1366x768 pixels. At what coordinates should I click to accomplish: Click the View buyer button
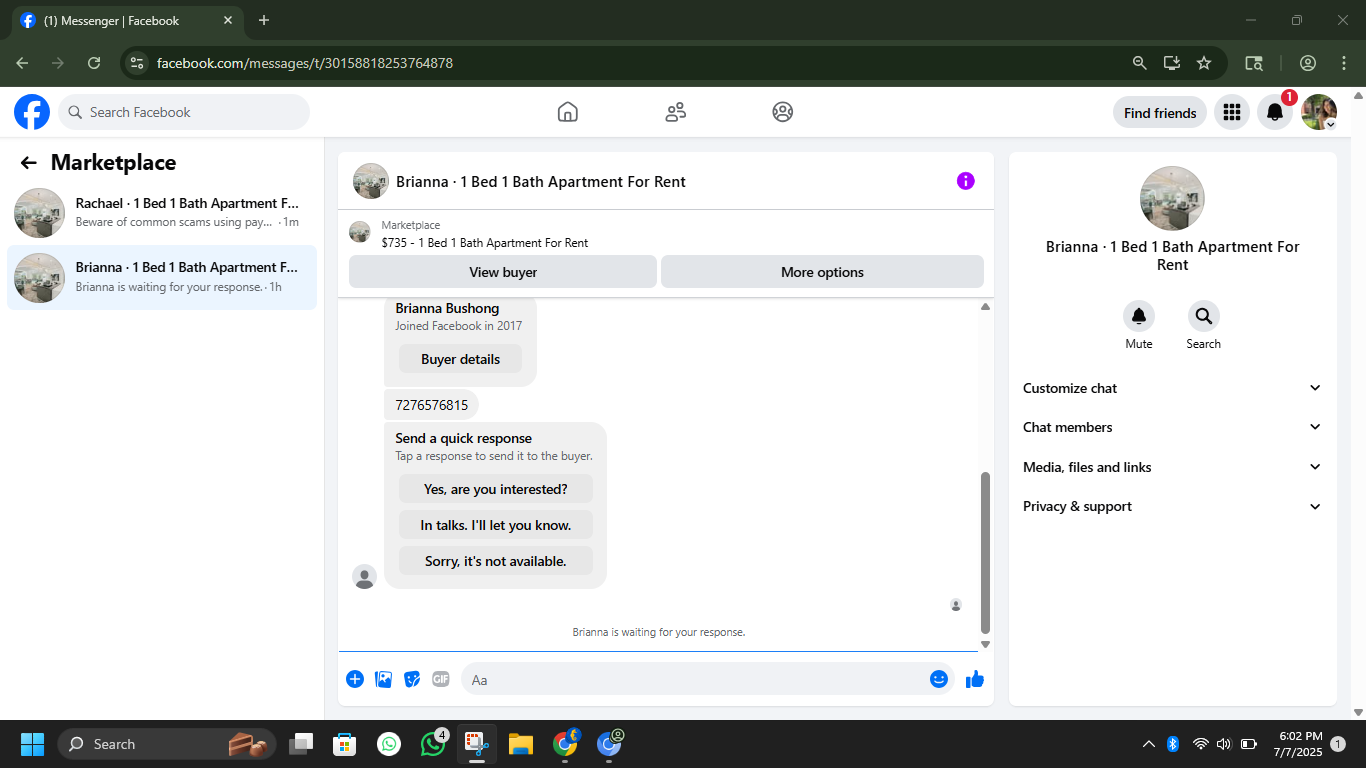tap(503, 272)
